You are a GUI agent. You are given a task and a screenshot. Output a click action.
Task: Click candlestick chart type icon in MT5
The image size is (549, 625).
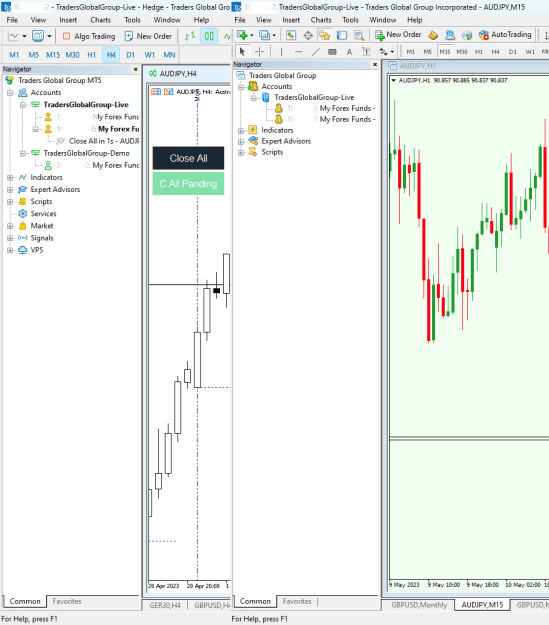point(209,36)
